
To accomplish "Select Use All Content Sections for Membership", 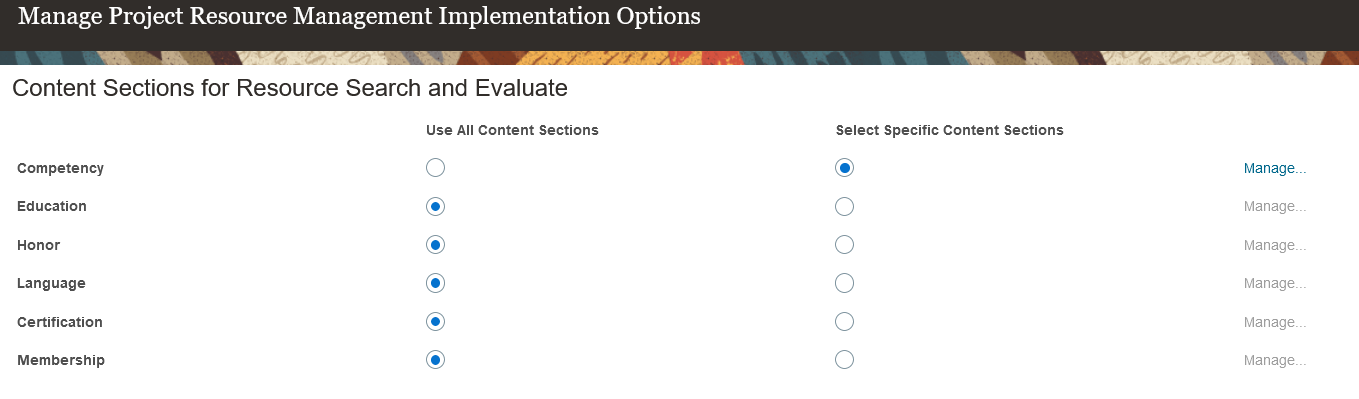I will [435, 360].
